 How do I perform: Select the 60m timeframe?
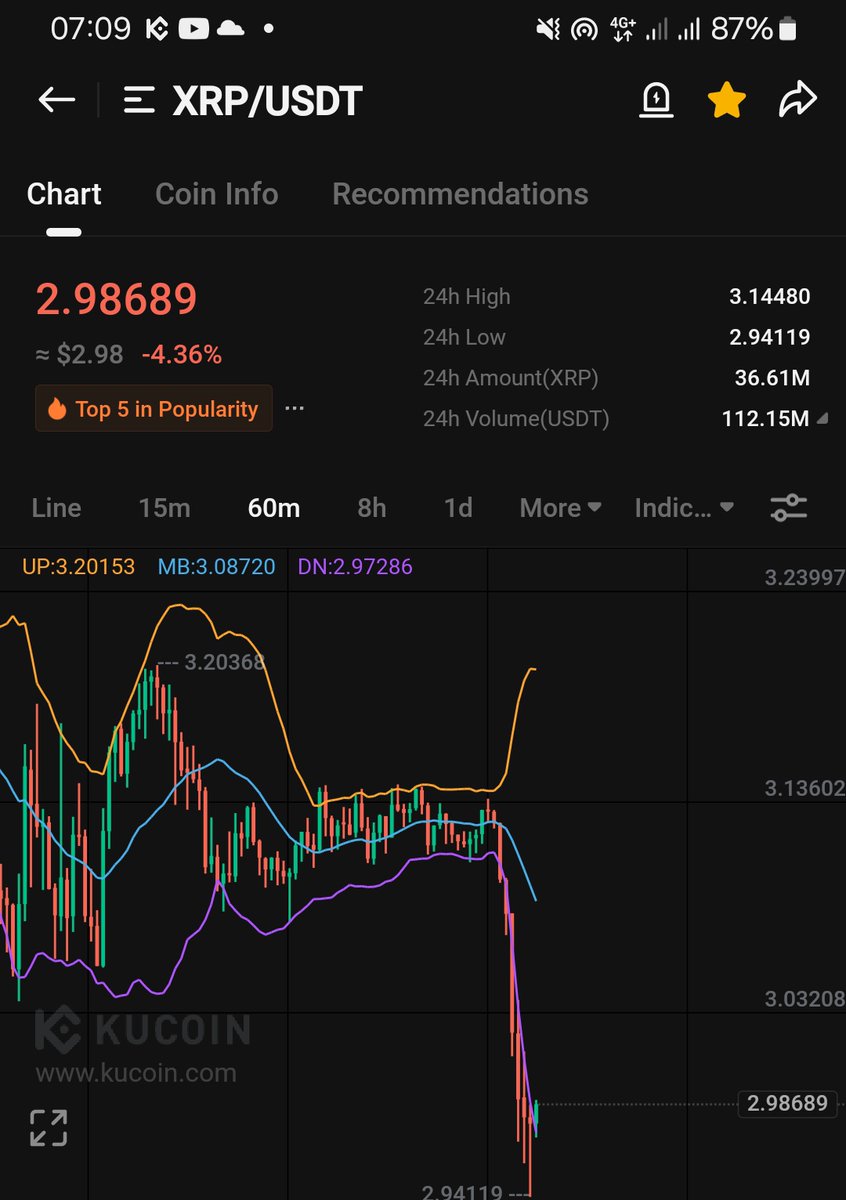pyautogui.click(x=274, y=508)
